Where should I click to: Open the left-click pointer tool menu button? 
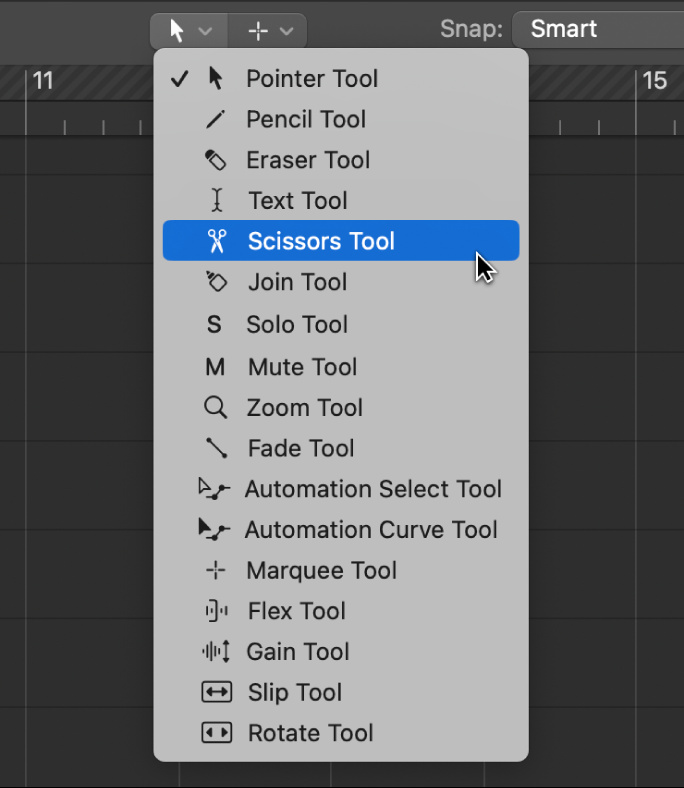tap(189, 31)
